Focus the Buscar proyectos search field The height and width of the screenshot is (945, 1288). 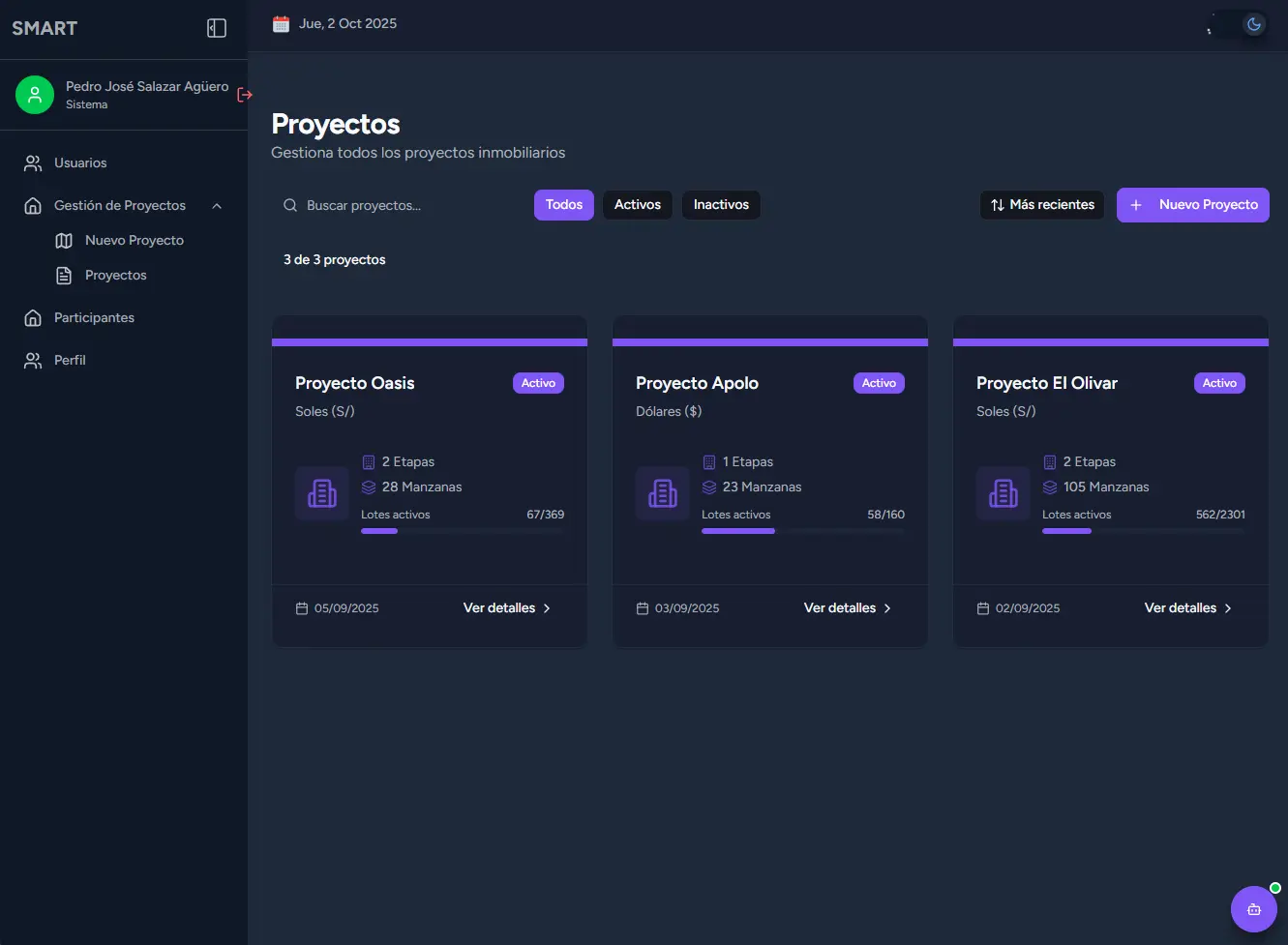(x=406, y=206)
